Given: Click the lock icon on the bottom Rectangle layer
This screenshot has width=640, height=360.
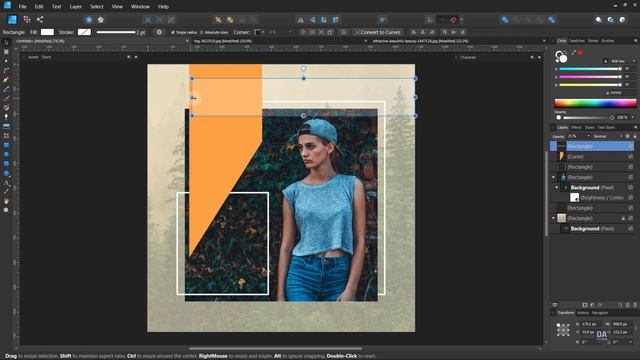Looking at the screenshot, I should (x=623, y=218).
